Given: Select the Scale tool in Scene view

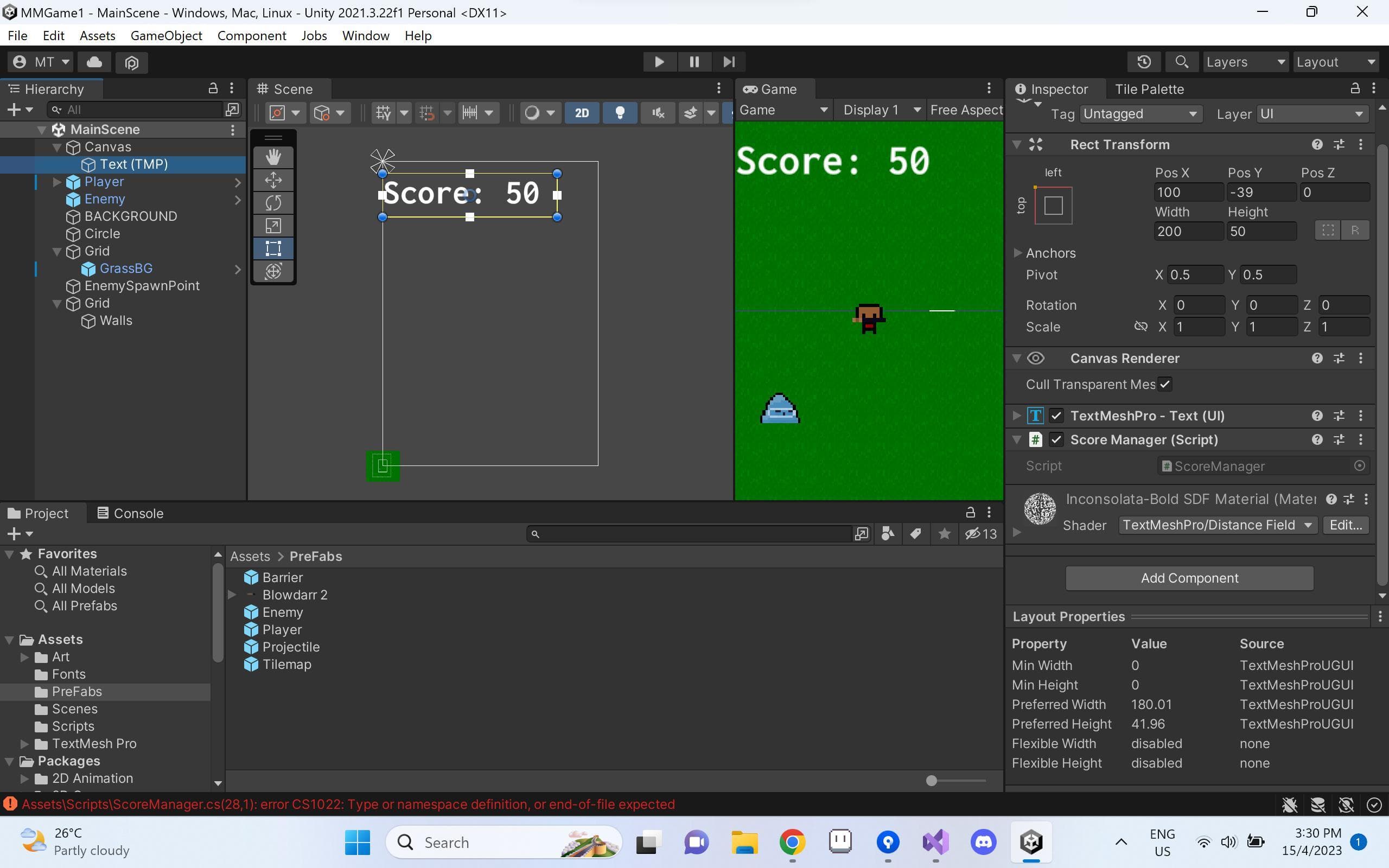Looking at the screenshot, I should [x=273, y=226].
